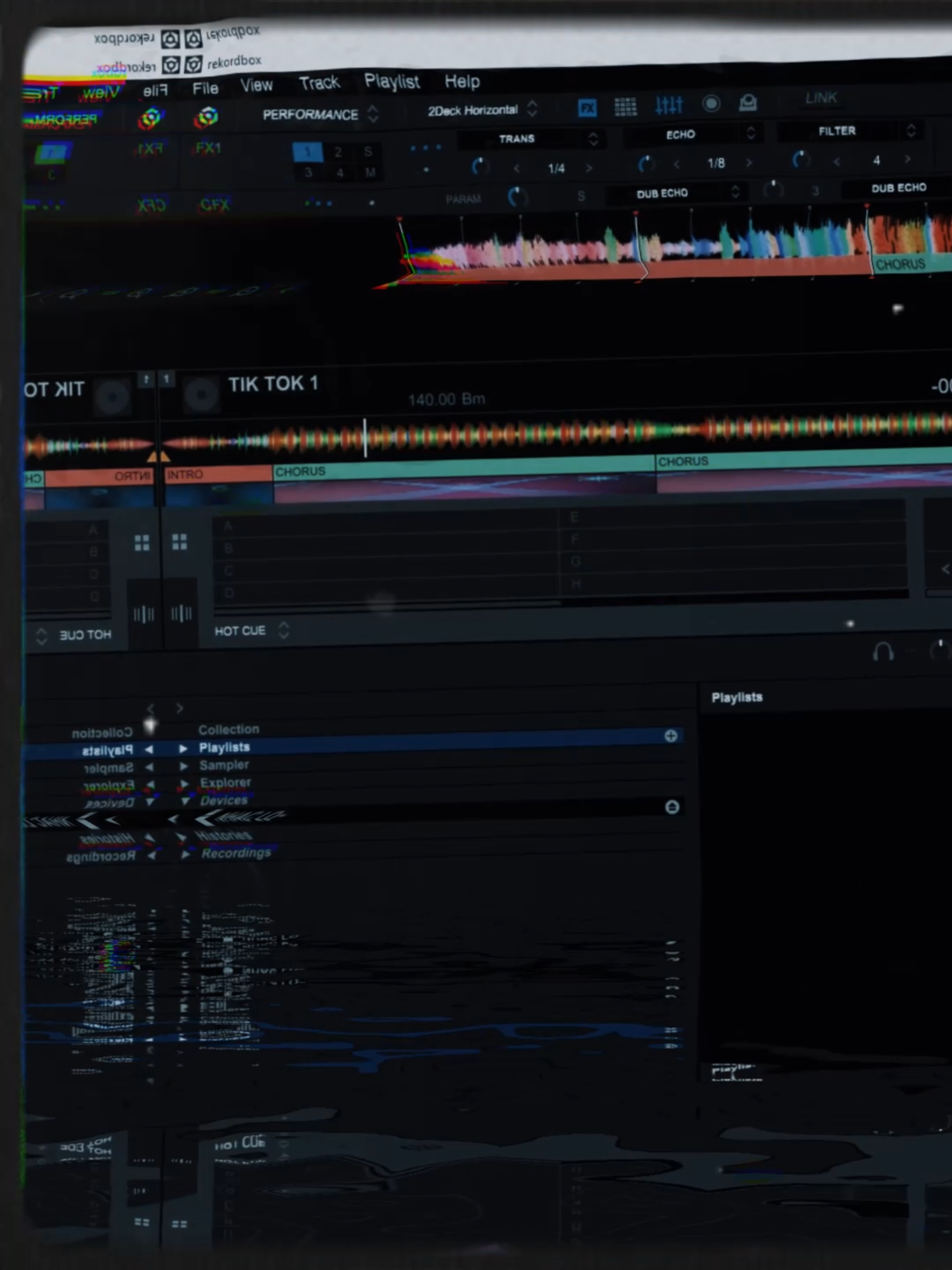
Task: Click the TRANS level knob beside 1/4
Action: (479, 166)
